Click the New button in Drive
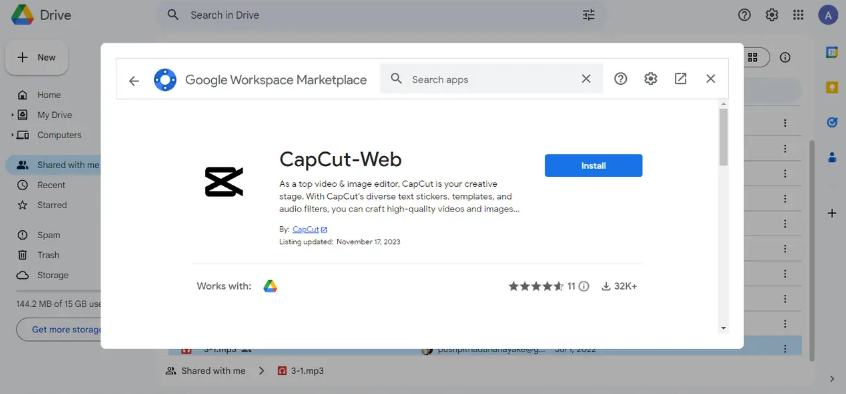Viewport: 846px width, 394px height. [37, 58]
